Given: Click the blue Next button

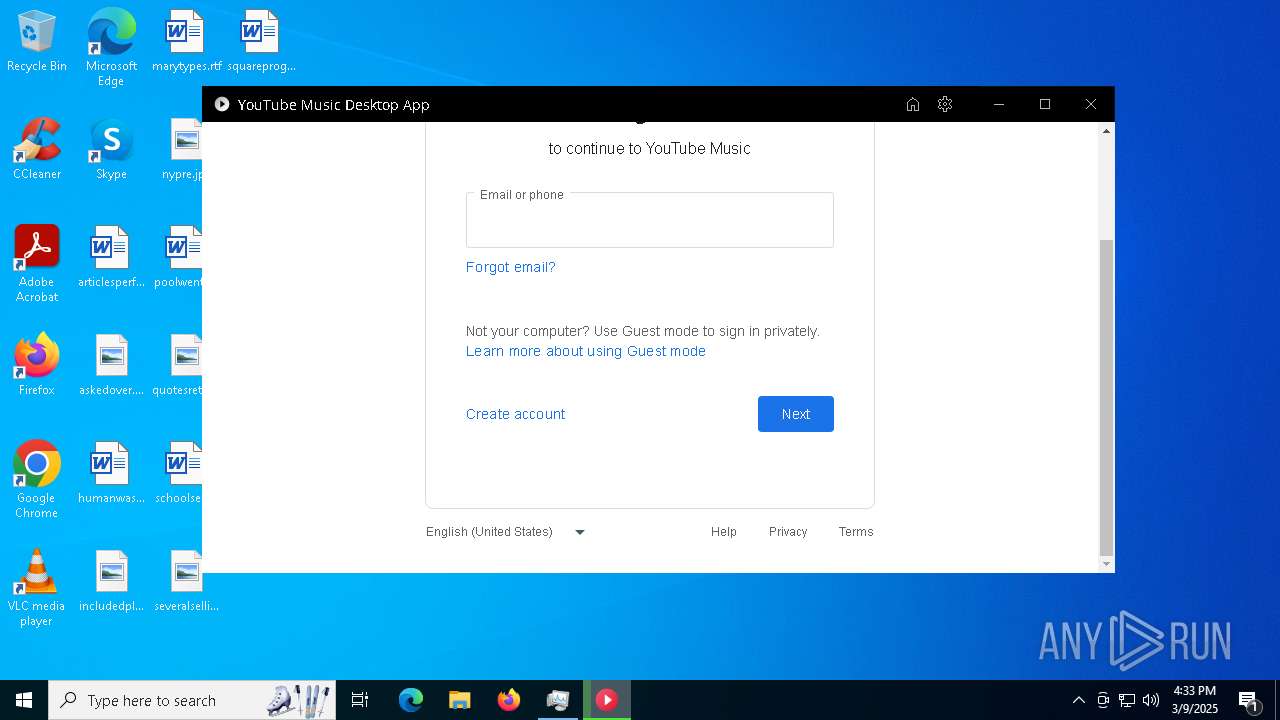Looking at the screenshot, I should [795, 414].
